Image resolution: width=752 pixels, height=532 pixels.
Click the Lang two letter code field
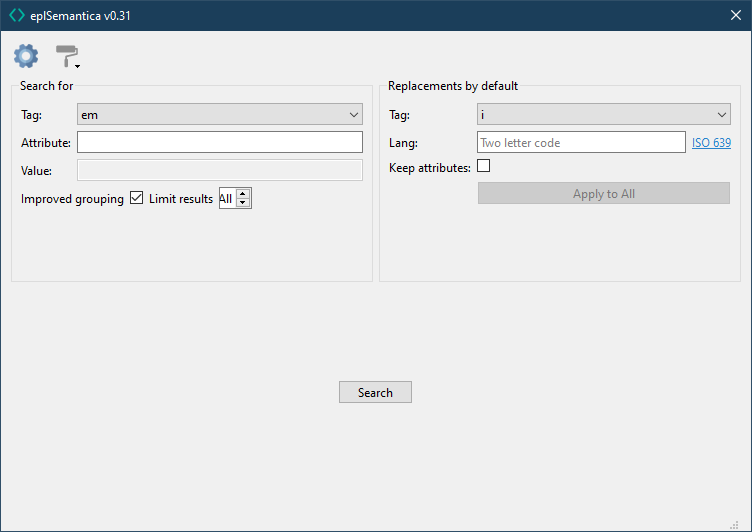point(581,142)
